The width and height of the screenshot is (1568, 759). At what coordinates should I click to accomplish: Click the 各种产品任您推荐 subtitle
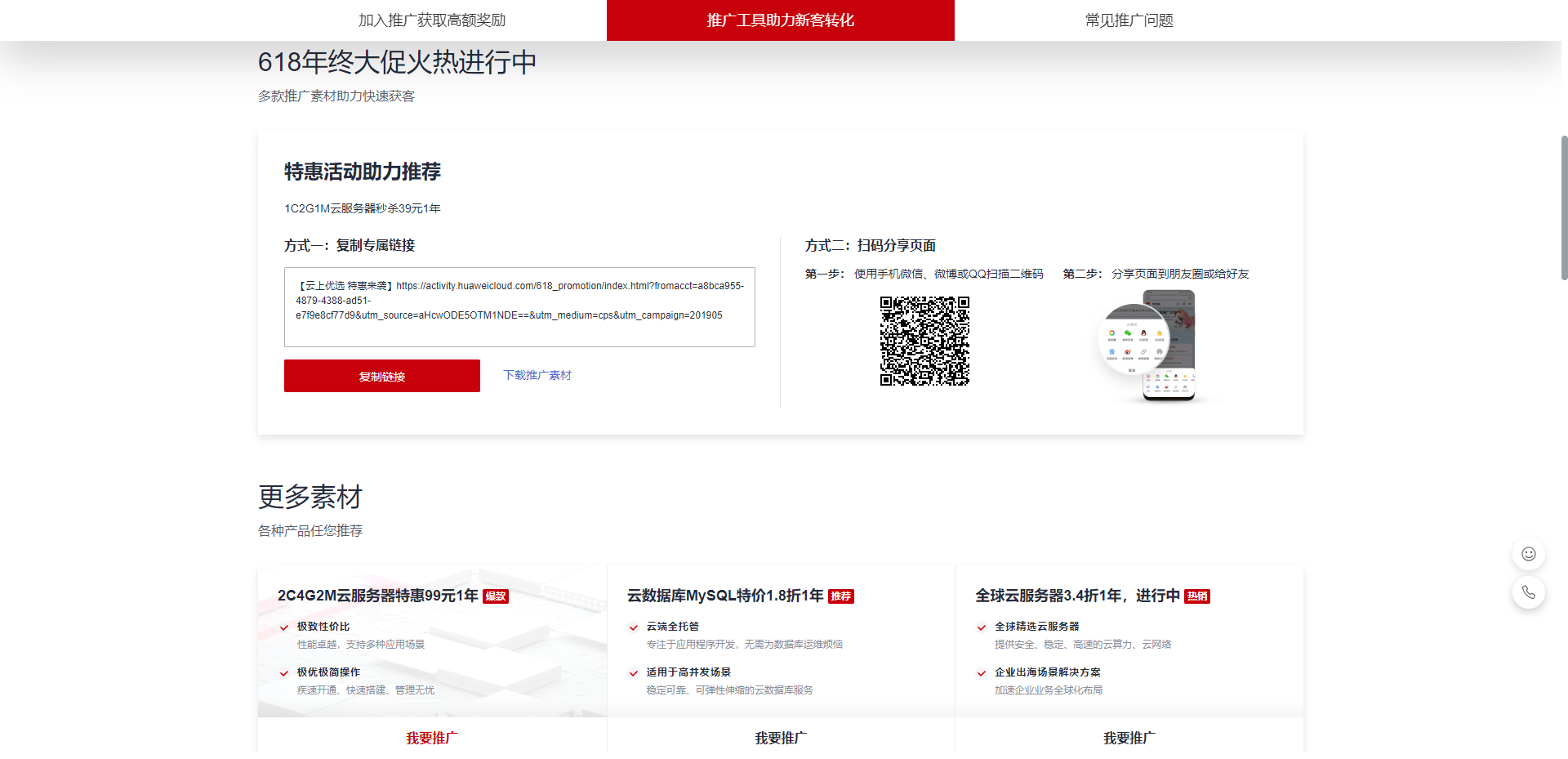click(310, 531)
